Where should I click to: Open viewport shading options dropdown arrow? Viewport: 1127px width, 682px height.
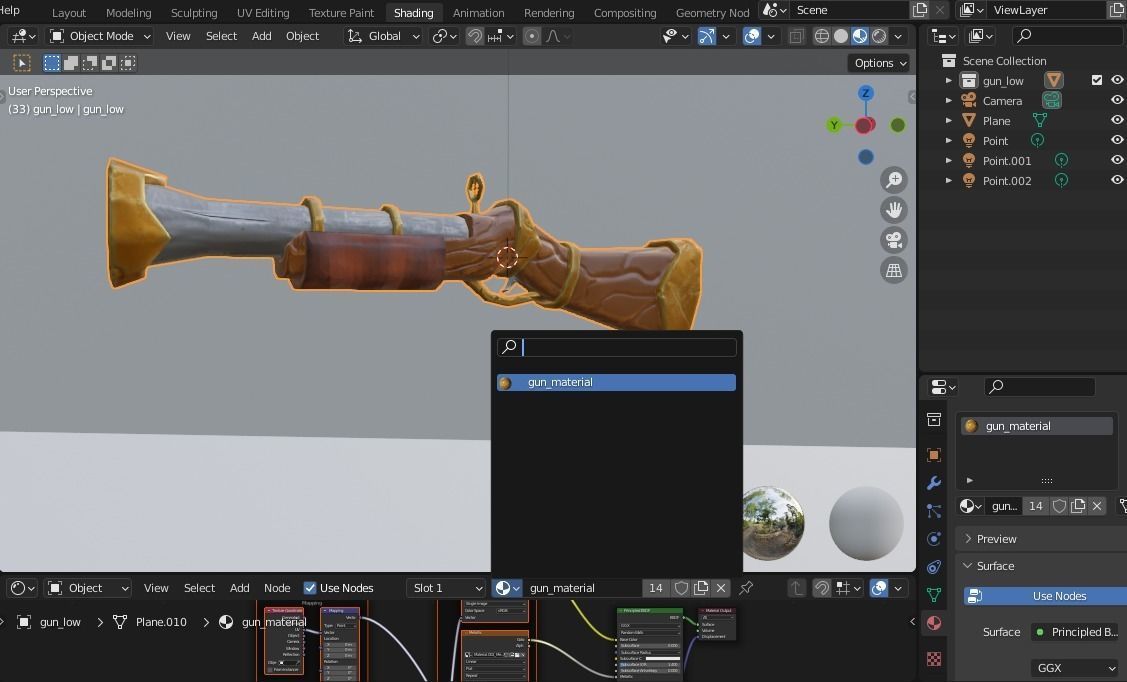pos(898,36)
